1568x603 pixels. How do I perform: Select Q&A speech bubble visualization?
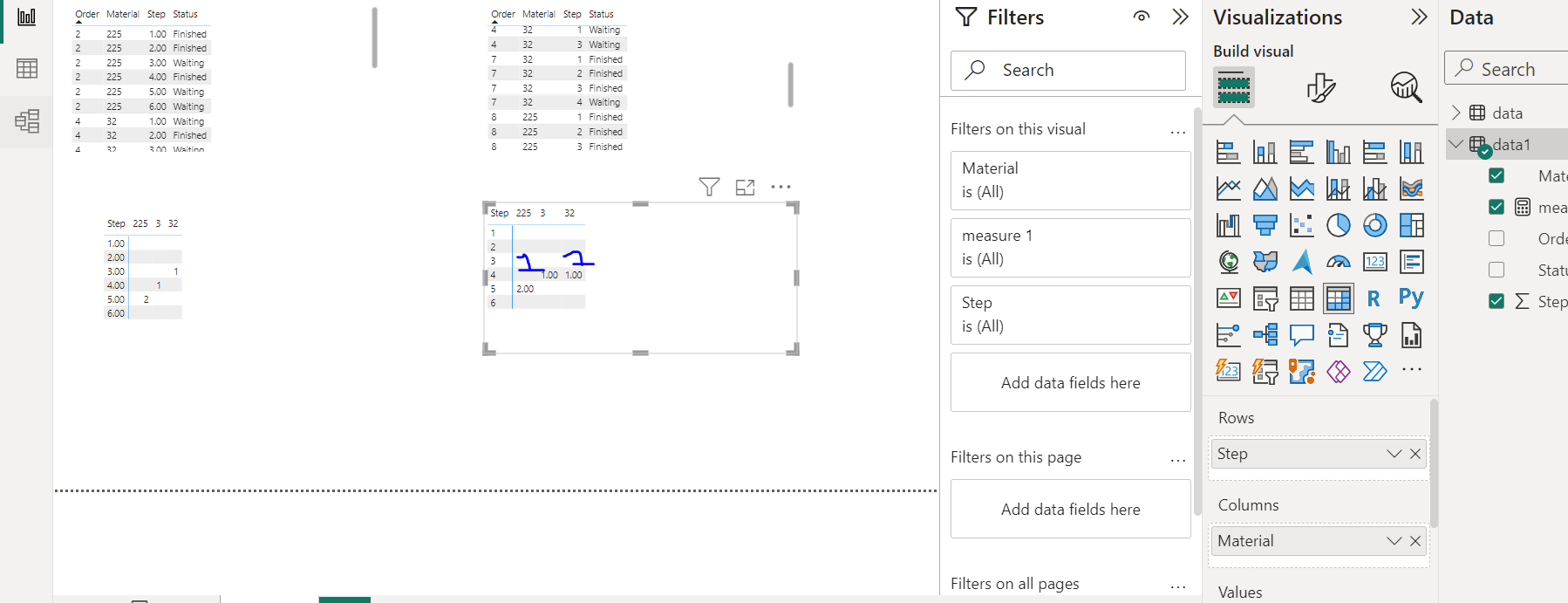point(1301,335)
